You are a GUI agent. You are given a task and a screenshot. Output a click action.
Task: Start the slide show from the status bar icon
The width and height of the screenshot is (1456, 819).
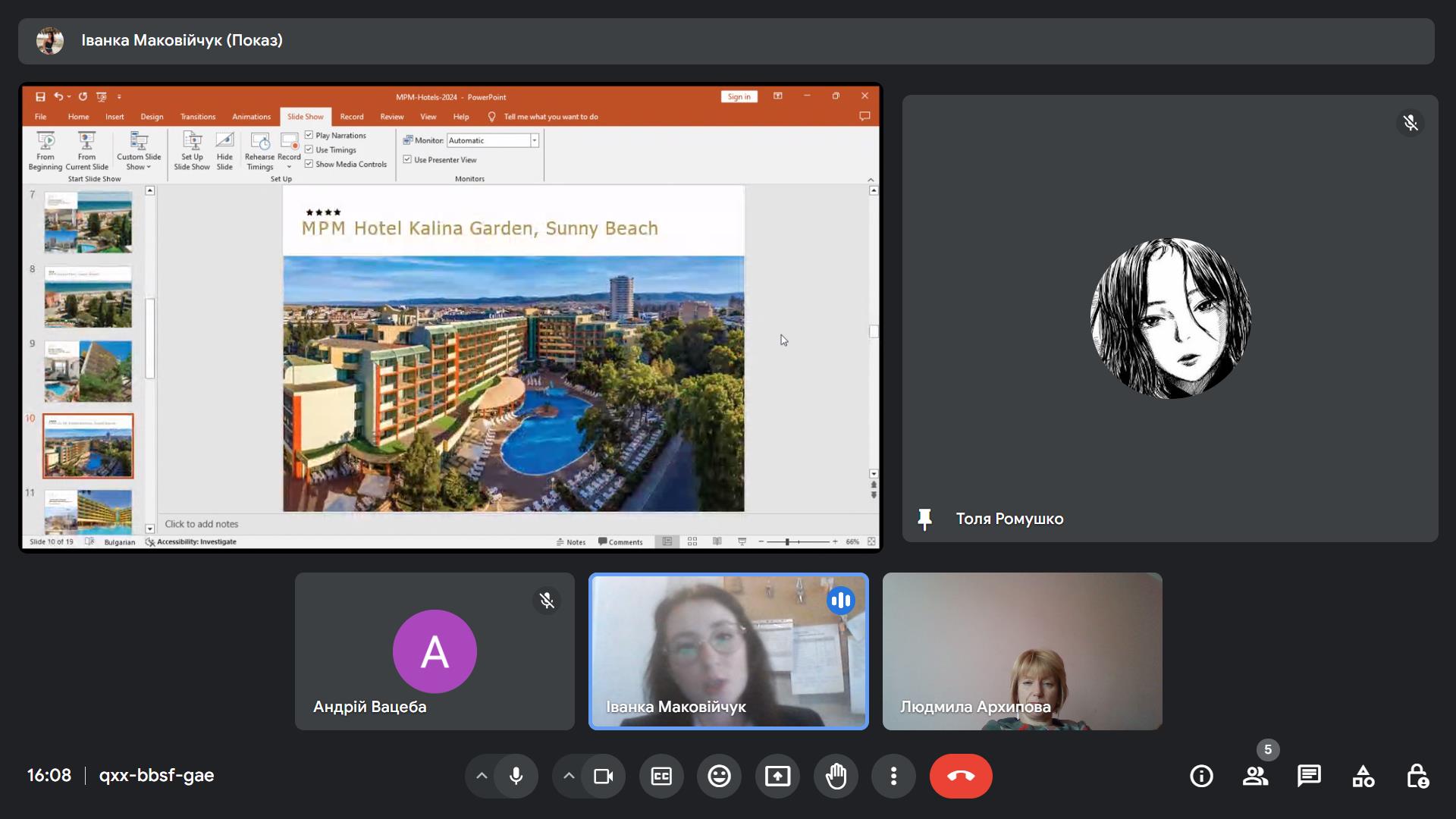742,541
